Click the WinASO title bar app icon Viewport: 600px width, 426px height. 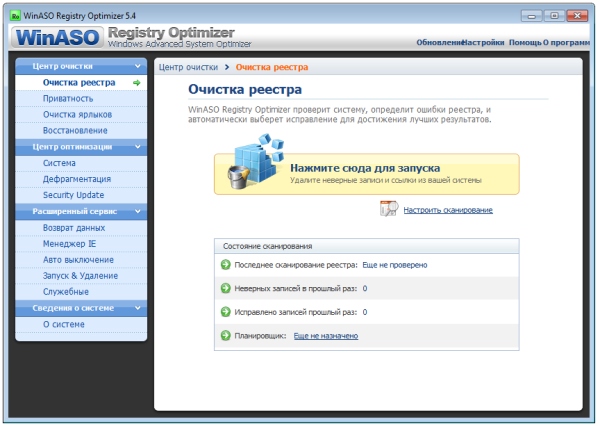coord(14,9)
